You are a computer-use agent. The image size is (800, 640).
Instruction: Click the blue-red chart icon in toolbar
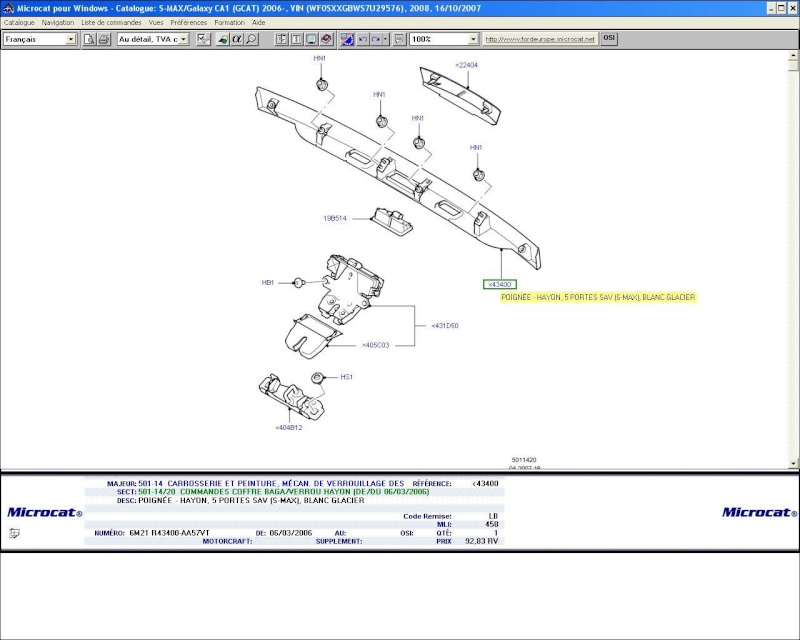(x=347, y=39)
